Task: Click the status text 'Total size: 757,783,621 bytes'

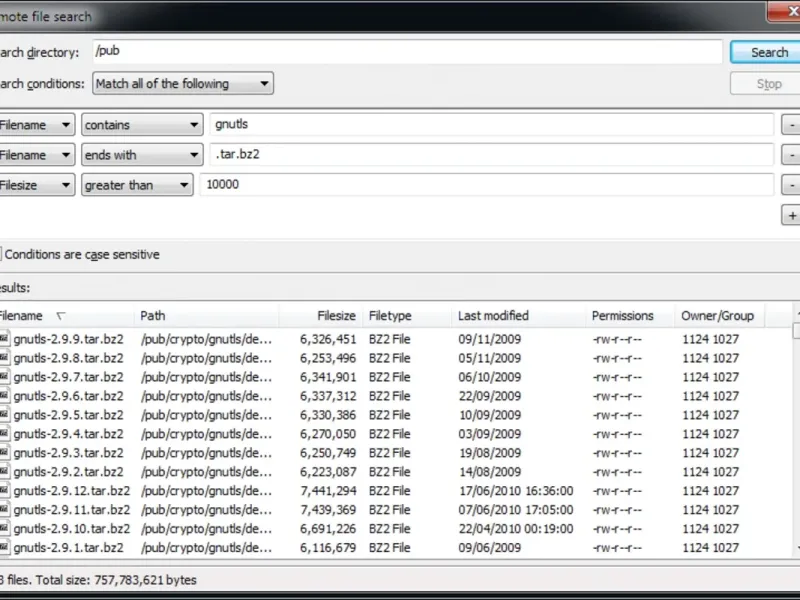Action: [116, 580]
